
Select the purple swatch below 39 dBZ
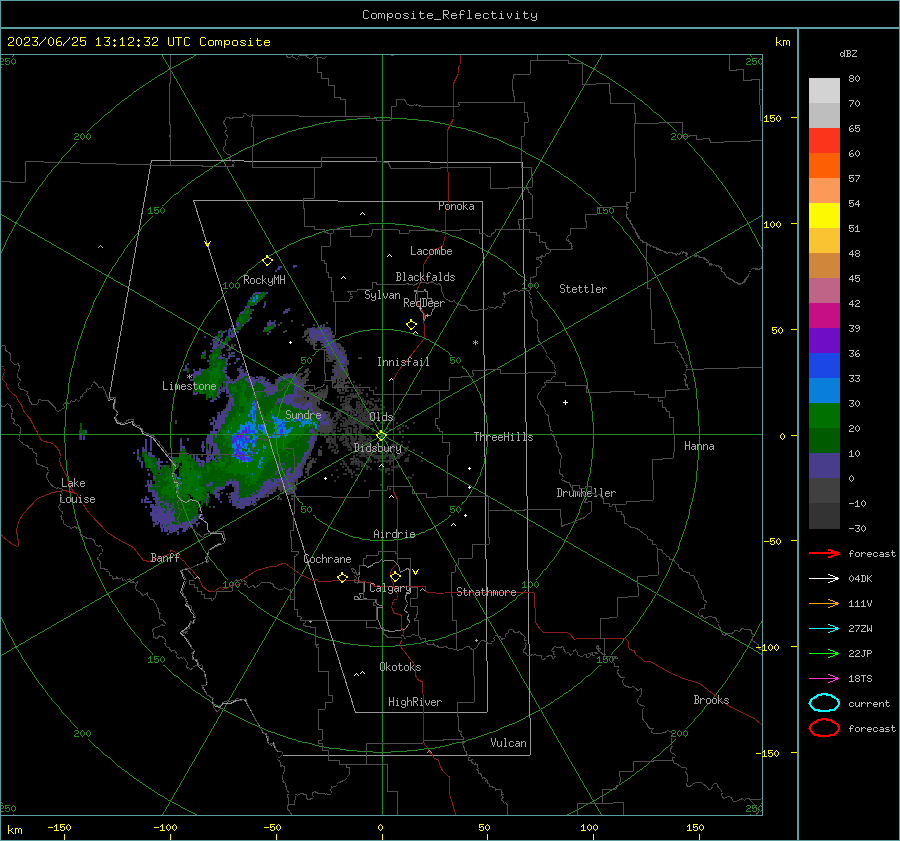[824, 340]
